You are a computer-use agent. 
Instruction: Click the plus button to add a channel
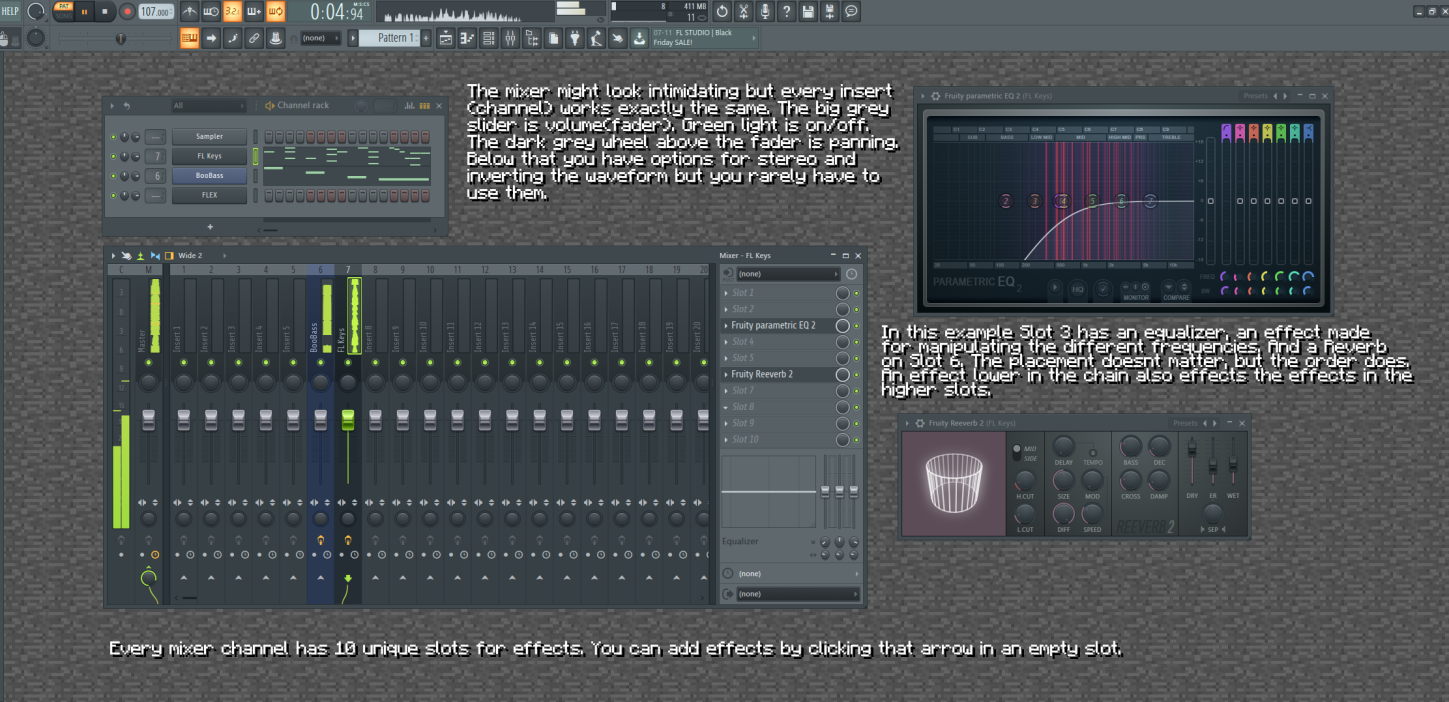(x=209, y=227)
